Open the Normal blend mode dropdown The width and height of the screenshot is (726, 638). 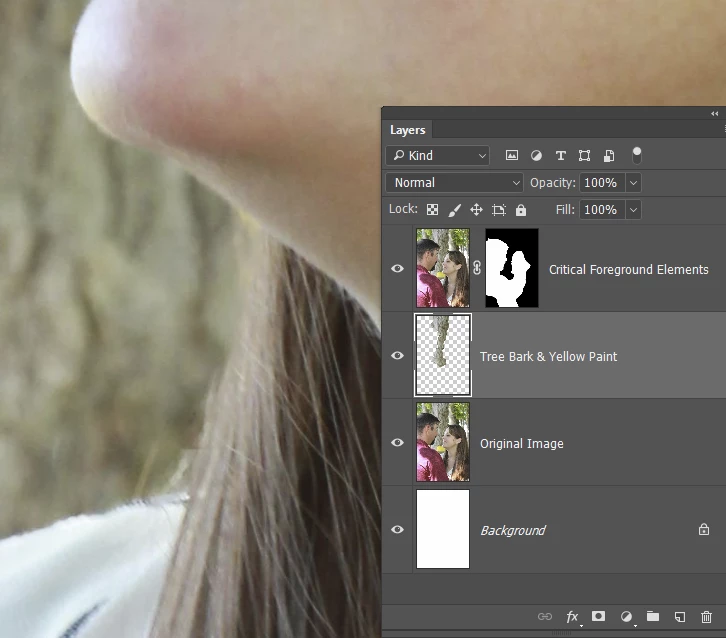click(454, 183)
